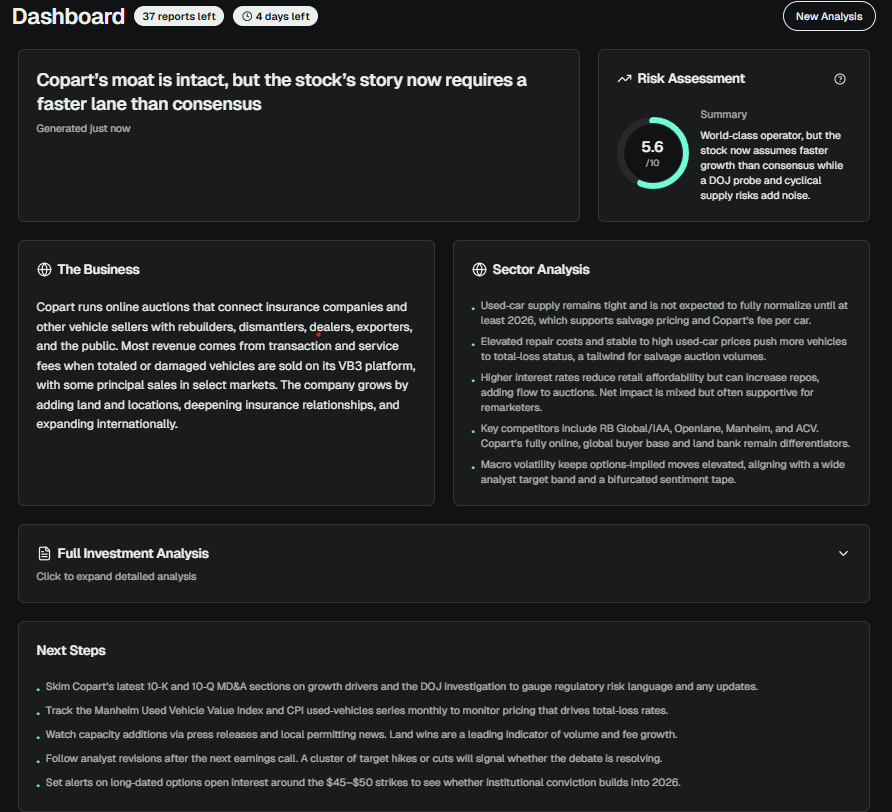Click the Copart's moat headline text
Image resolution: width=892 pixels, height=812 pixels.
point(282,92)
